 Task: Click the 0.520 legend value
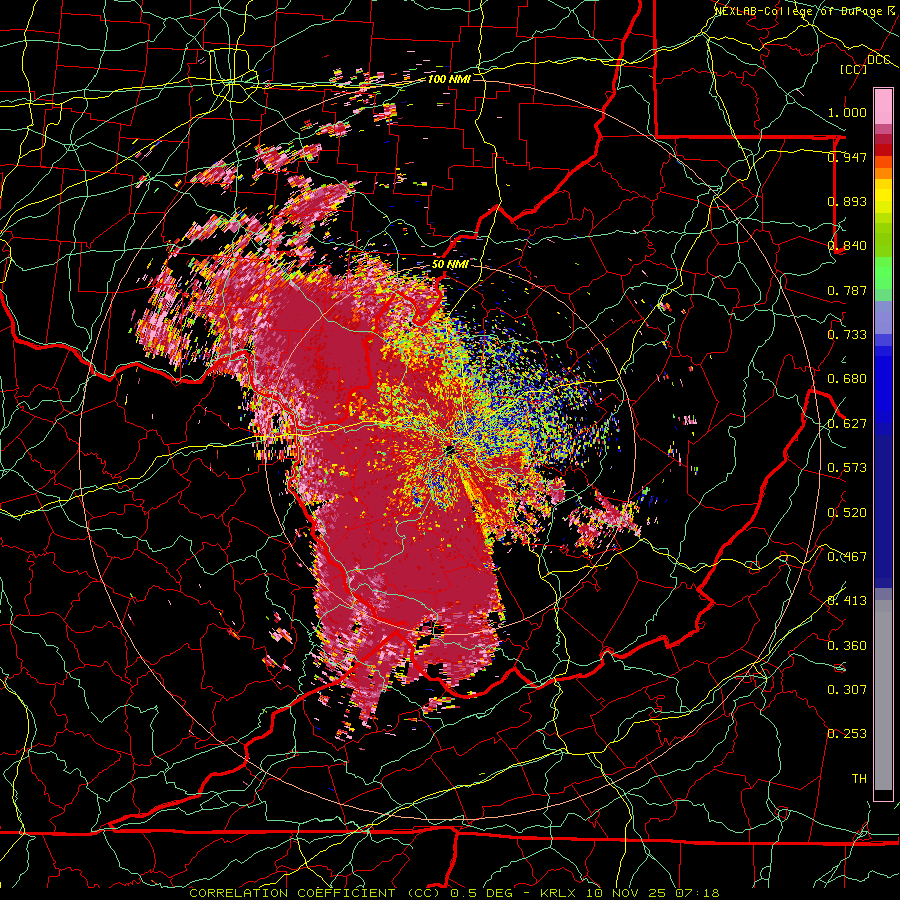(847, 513)
